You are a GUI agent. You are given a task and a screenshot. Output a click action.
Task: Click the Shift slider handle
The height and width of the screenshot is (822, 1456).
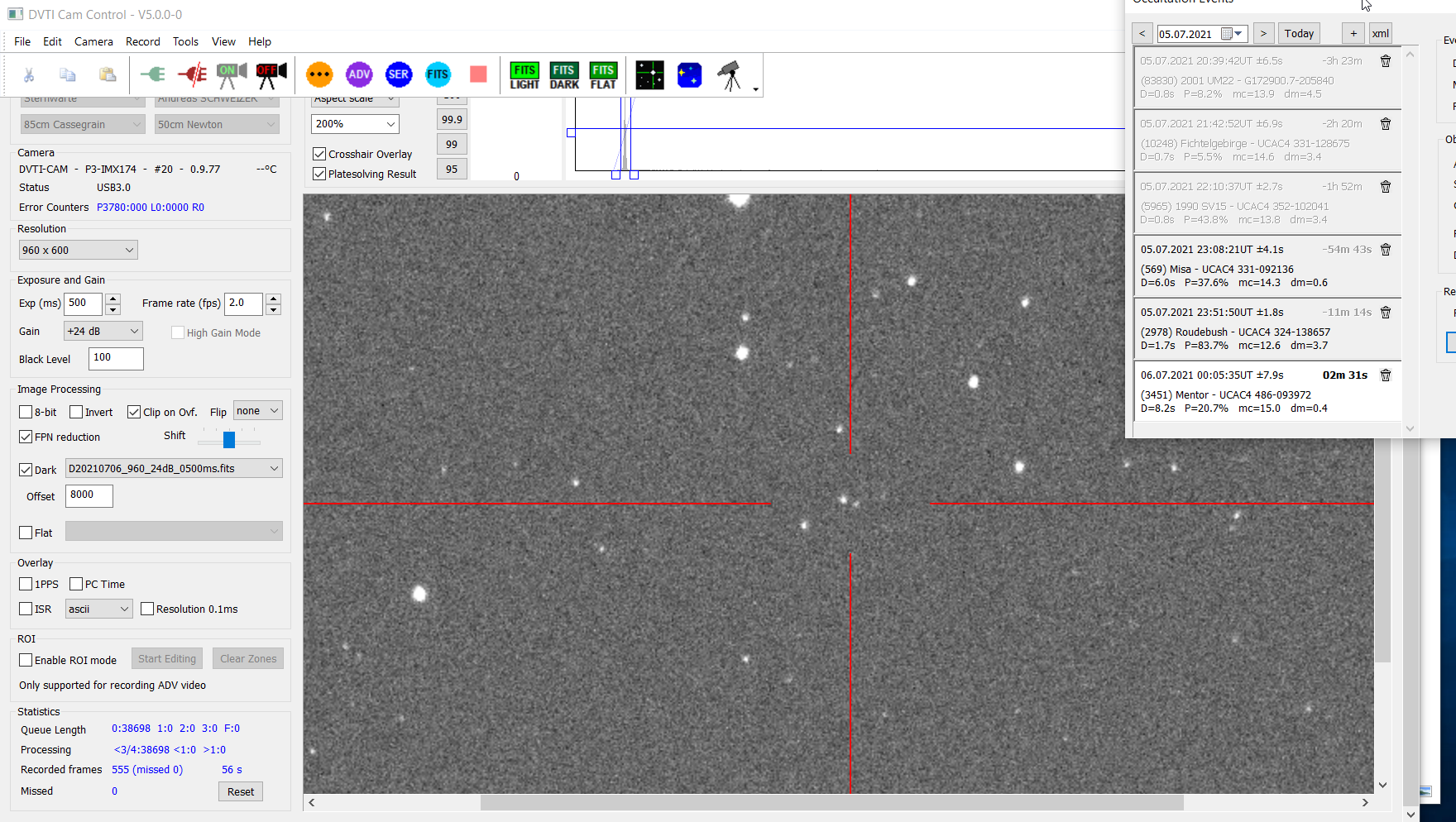(x=229, y=440)
